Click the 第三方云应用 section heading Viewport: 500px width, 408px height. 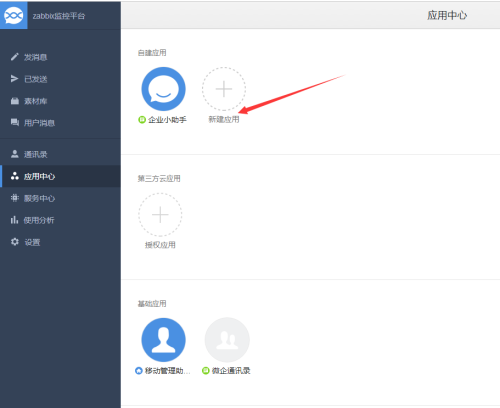[x=159, y=178]
